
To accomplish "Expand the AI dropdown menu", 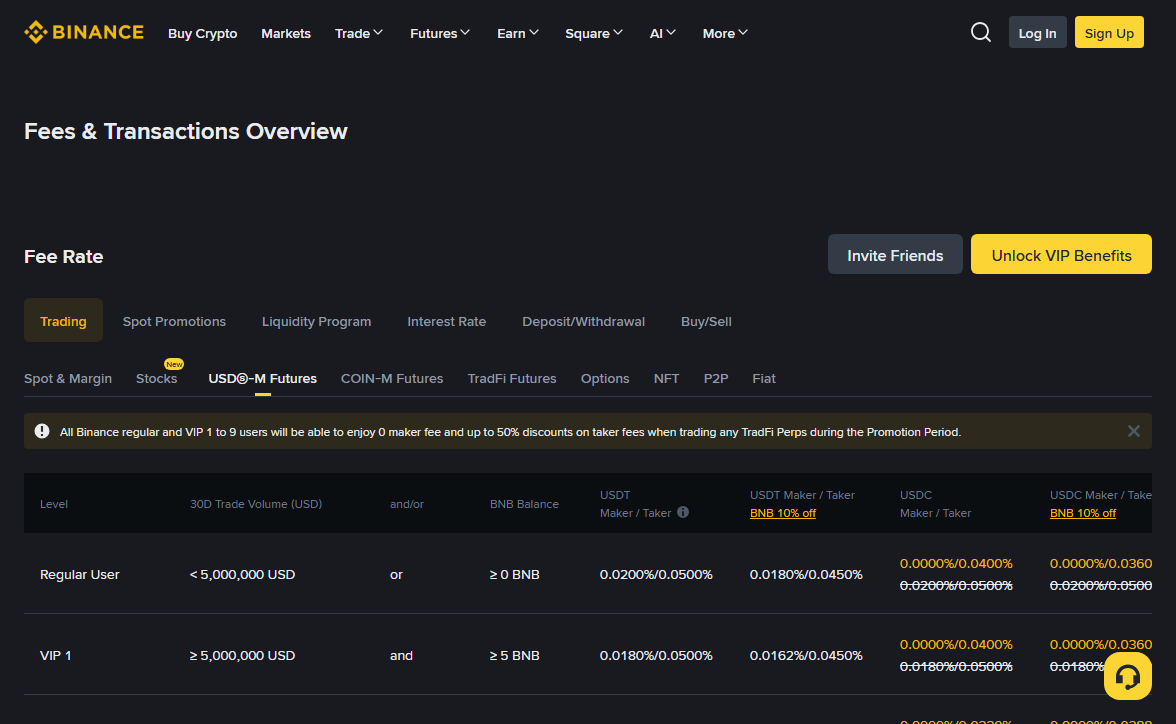I will [x=662, y=33].
